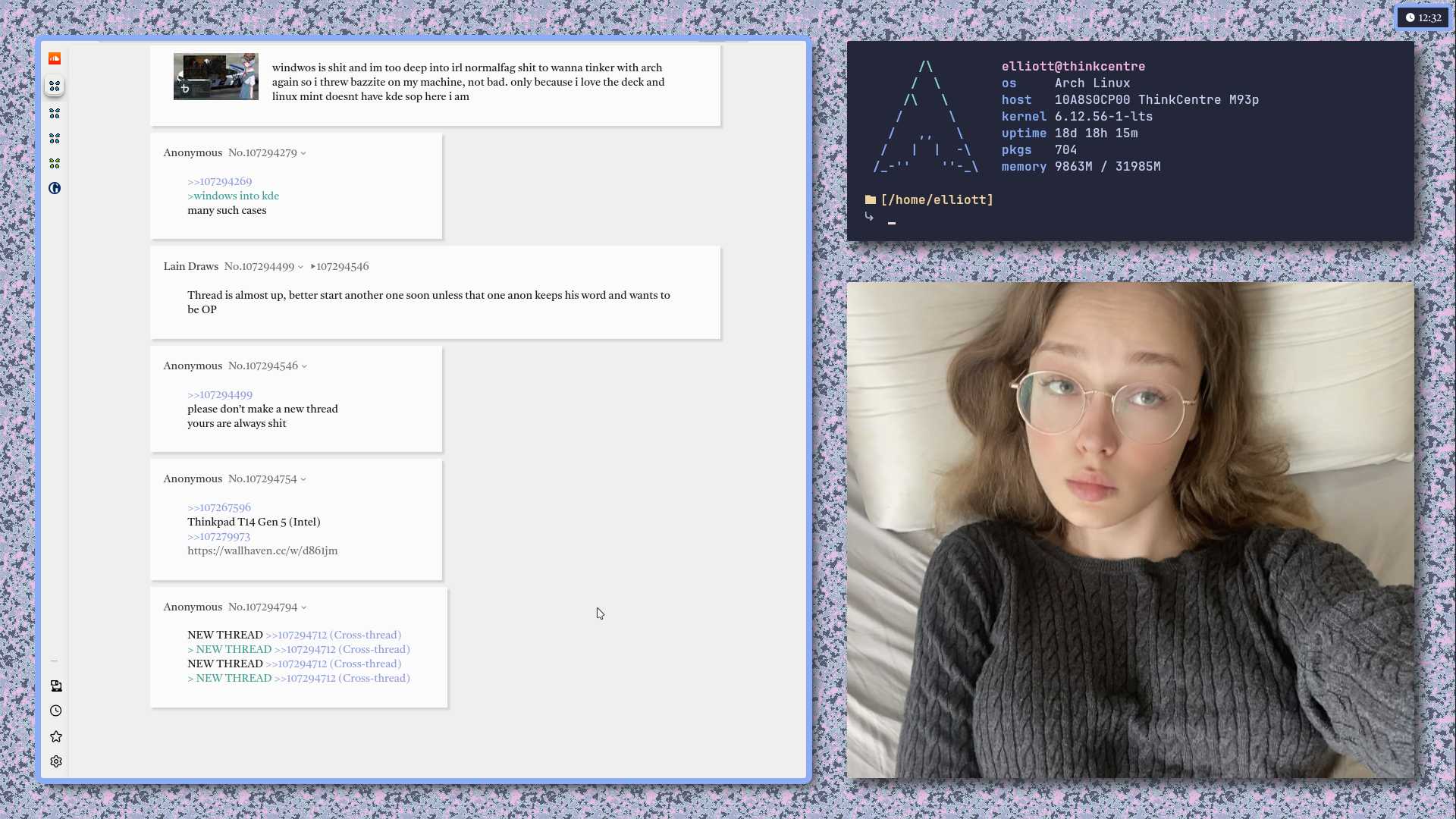Open settings gear icon in sidebar
The width and height of the screenshot is (1456, 819).
pos(56,761)
